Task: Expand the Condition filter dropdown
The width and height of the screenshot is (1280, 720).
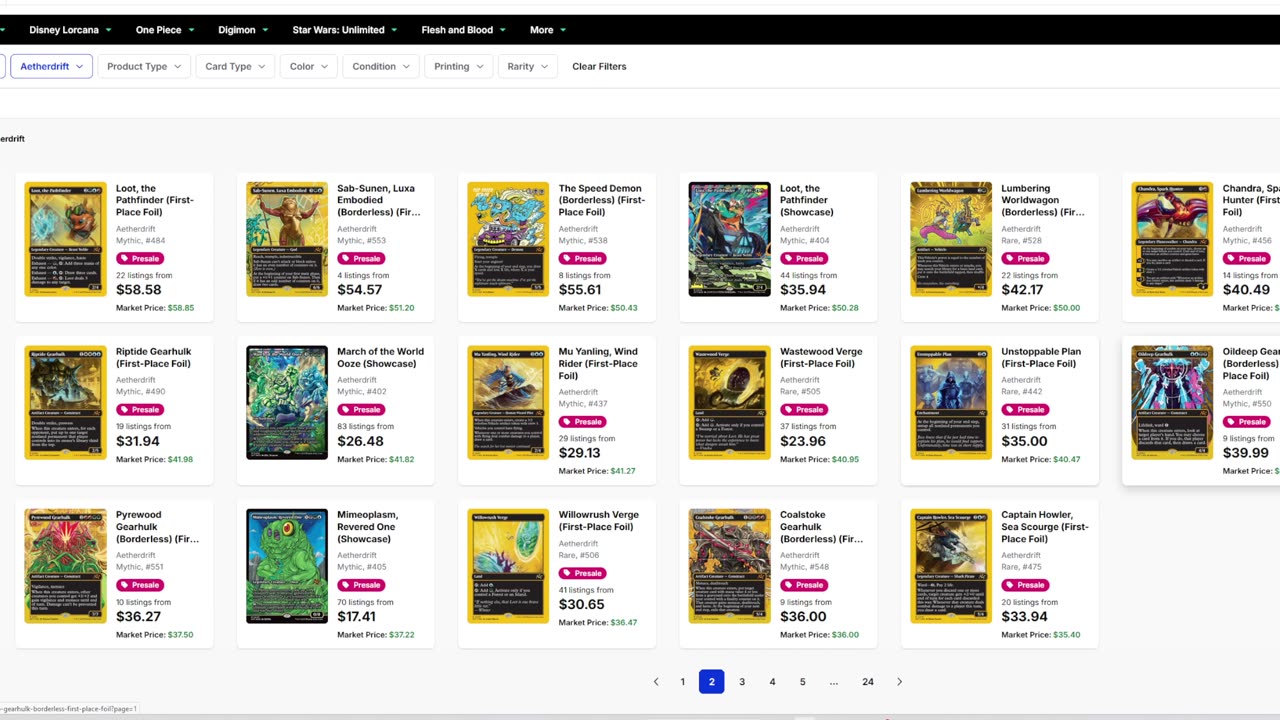Action: pyautogui.click(x=381, y=66)
